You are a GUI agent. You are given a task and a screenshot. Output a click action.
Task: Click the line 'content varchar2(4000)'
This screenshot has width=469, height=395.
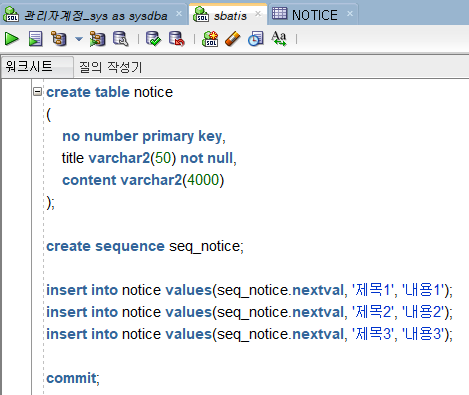pyautogui.click(x=143, y=180)
